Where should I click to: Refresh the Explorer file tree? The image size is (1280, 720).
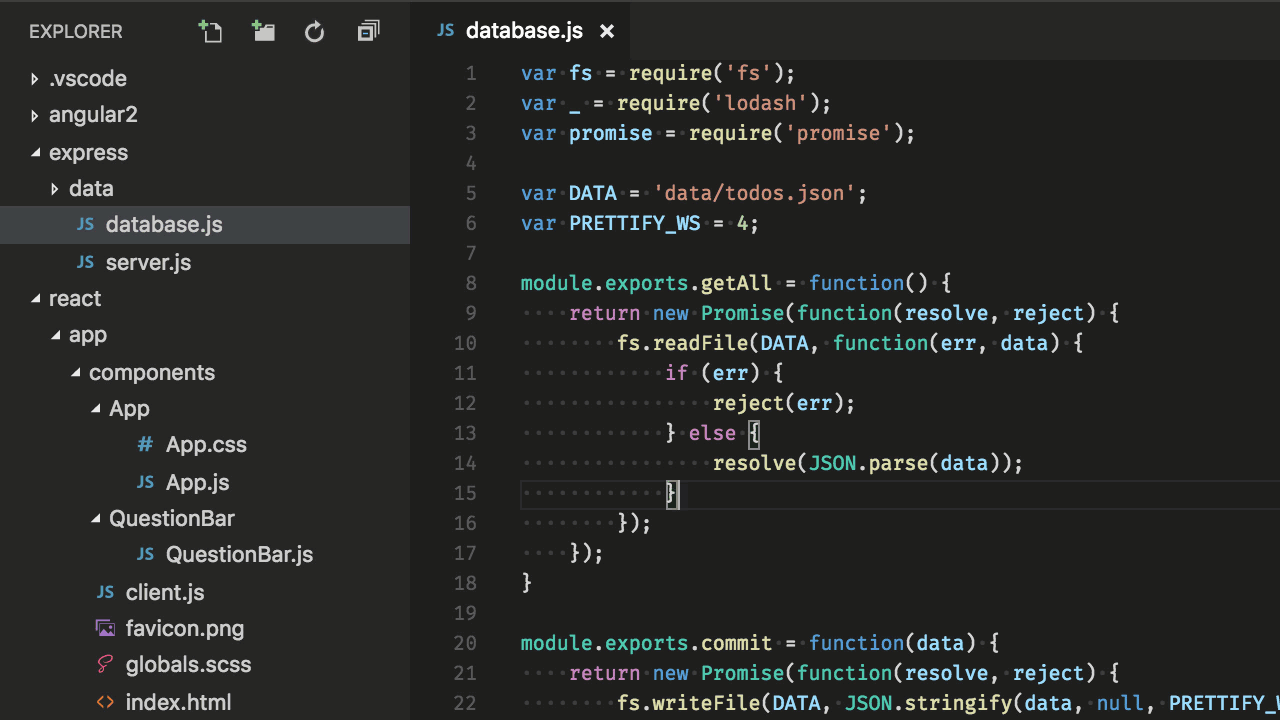[x=314, y=31]
